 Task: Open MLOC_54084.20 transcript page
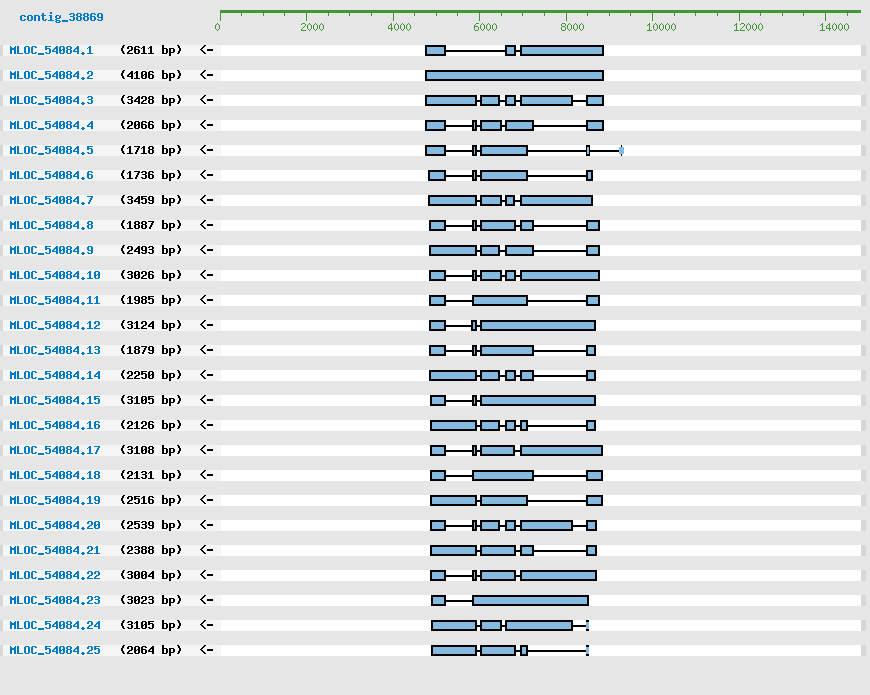point(55,525)
